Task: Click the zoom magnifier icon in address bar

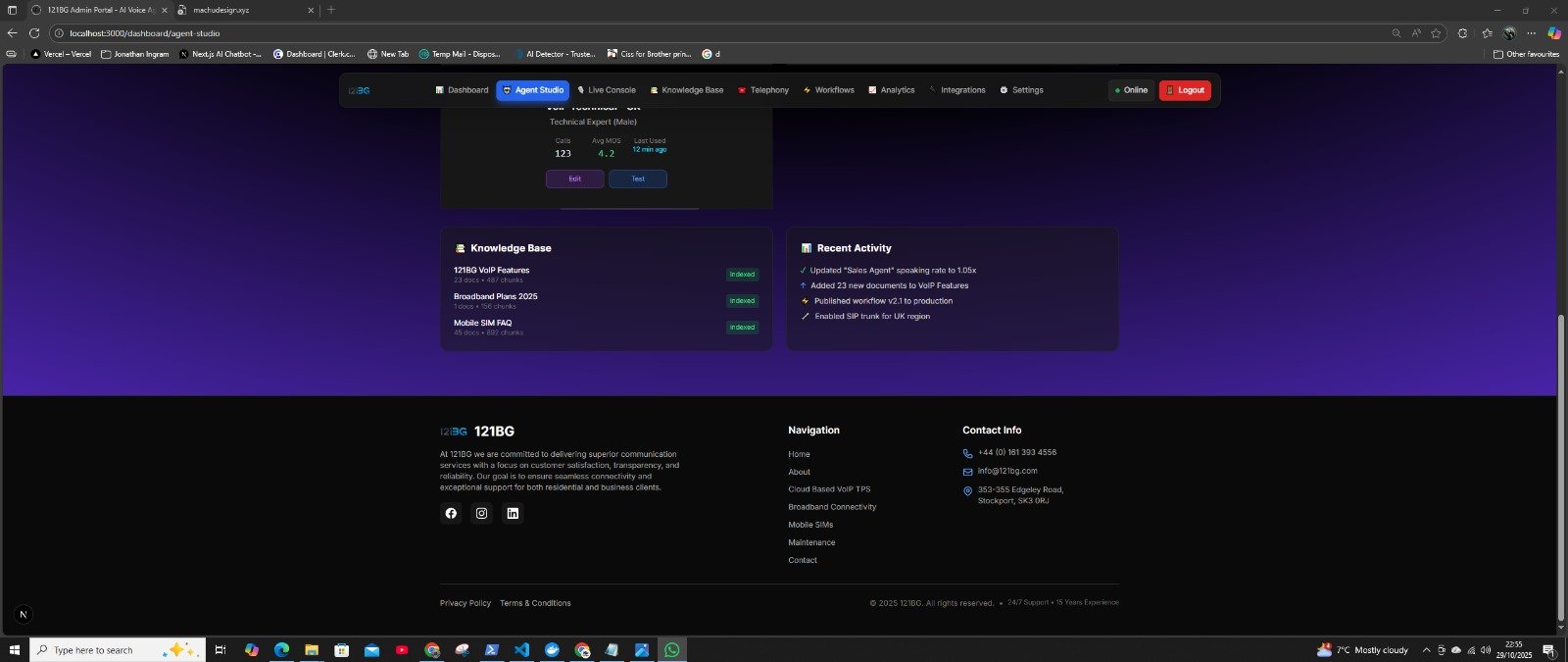Action: [1396, 33]
